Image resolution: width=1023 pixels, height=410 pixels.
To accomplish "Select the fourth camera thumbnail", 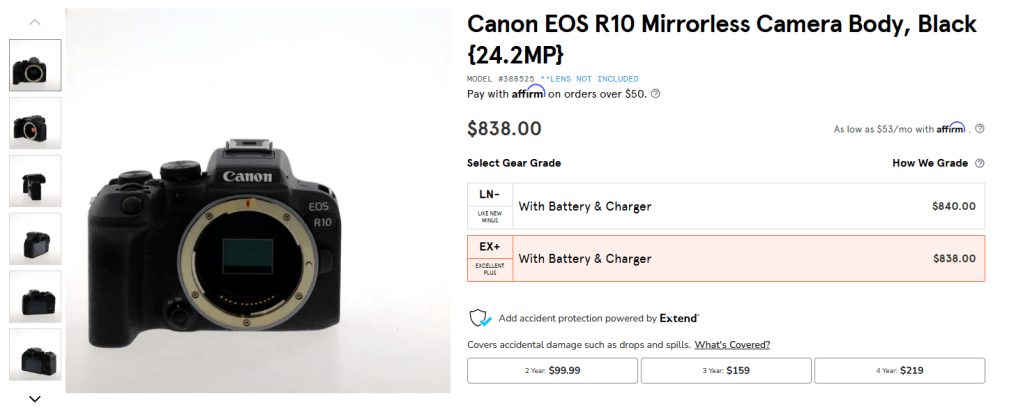I will pyautogui.click(x=35, y=239).
